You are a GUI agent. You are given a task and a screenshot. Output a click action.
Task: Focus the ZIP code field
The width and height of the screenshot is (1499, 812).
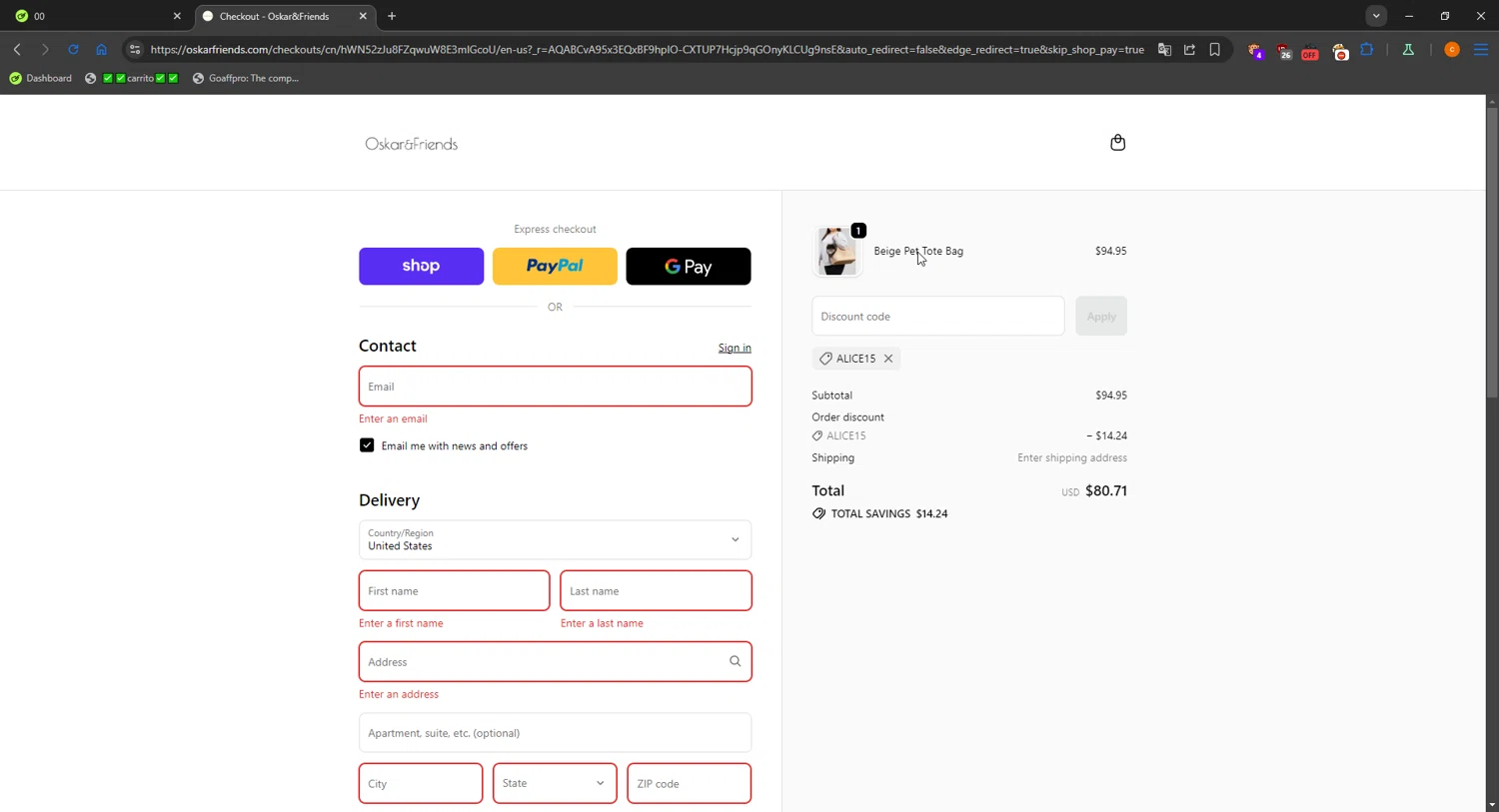(x=689, y=783)
